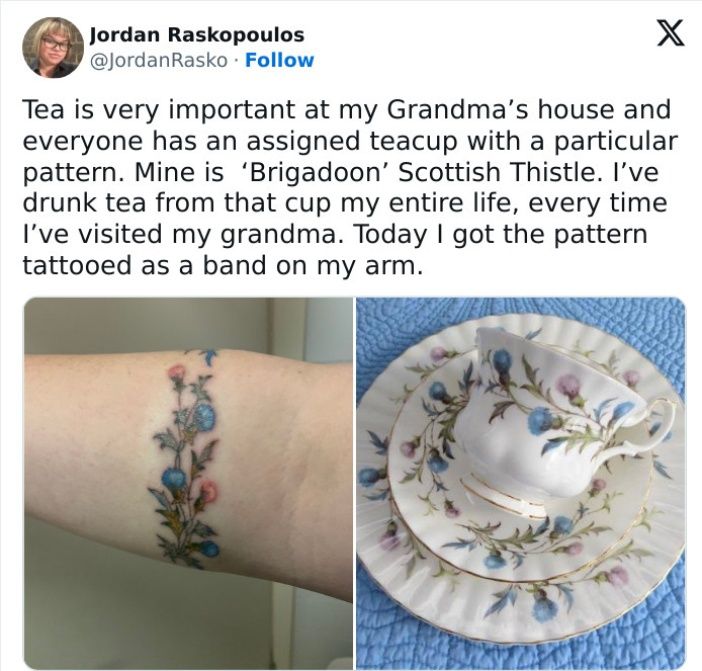This screenshot has width=702, height=671.
Task: Open Jordan Raskopoulos's profile avatar
Action: 53,48
